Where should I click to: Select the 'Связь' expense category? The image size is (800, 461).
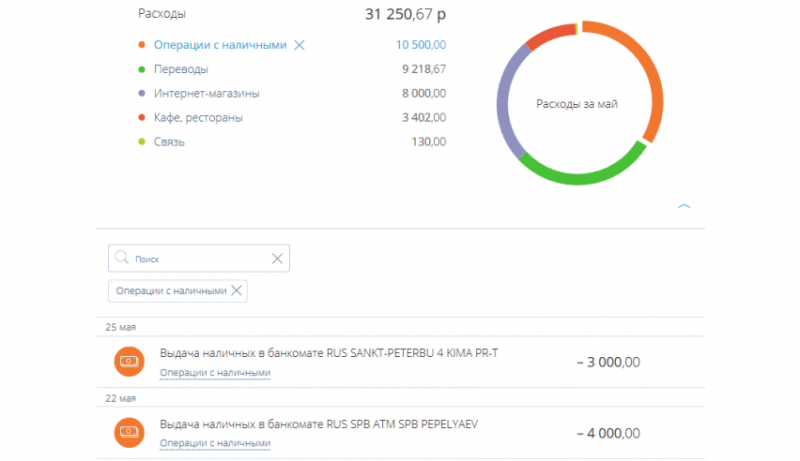[x=169, y=142]
